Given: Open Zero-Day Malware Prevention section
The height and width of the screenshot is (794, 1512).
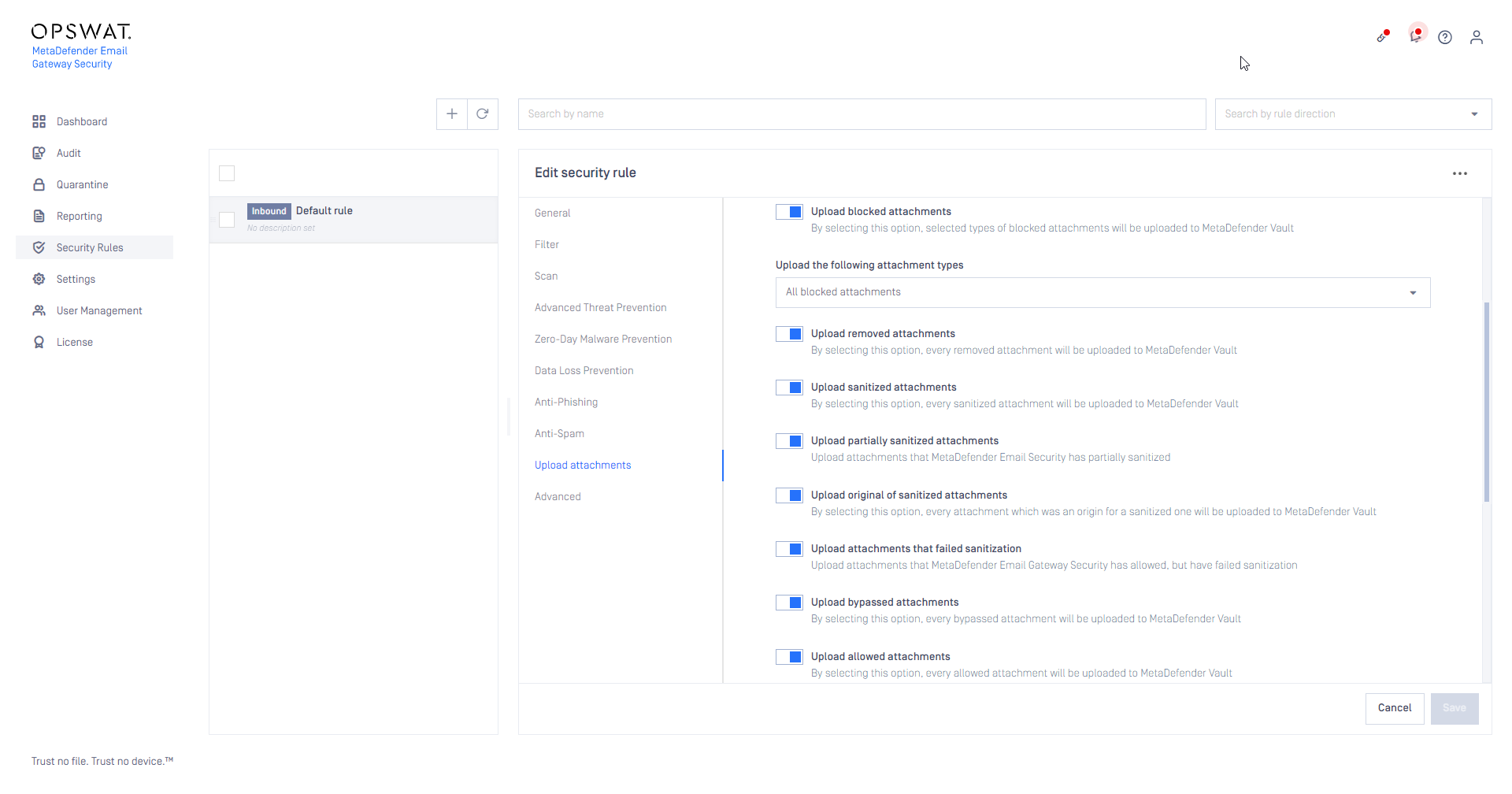Looking at the screenshot, I should click(x=603, y=339).
